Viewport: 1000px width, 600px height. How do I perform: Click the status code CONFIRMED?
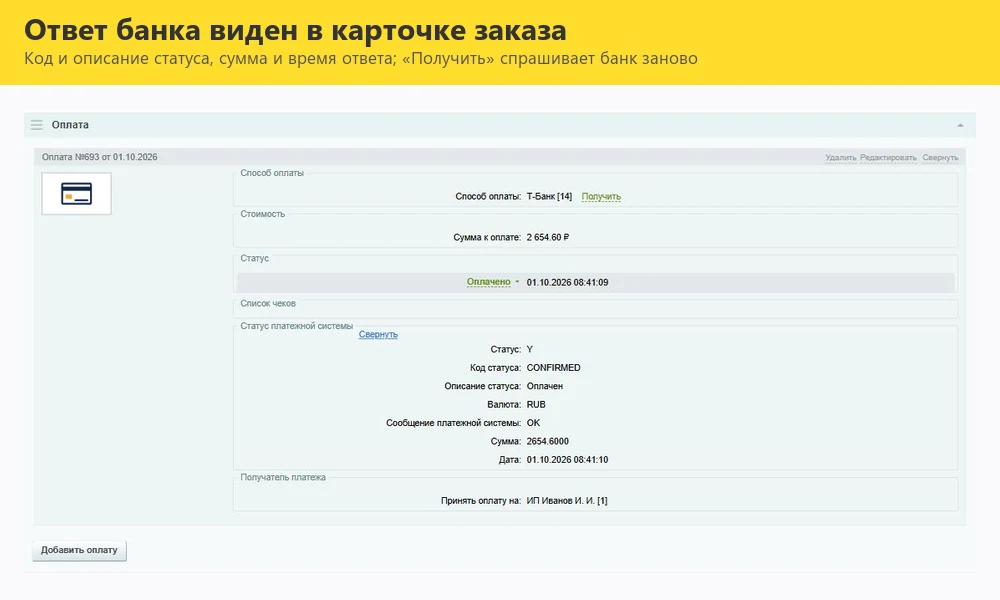point(554,368)
